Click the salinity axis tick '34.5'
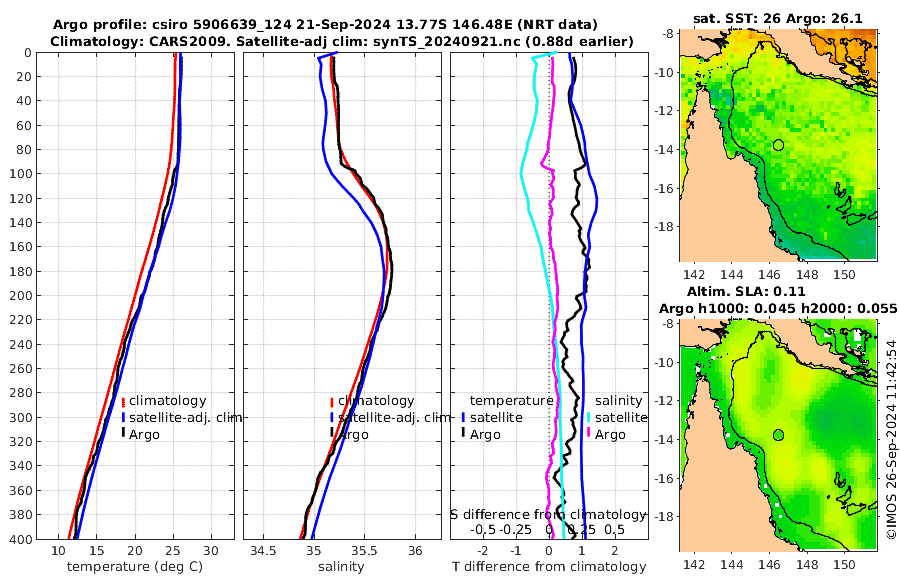 (263, 551)
